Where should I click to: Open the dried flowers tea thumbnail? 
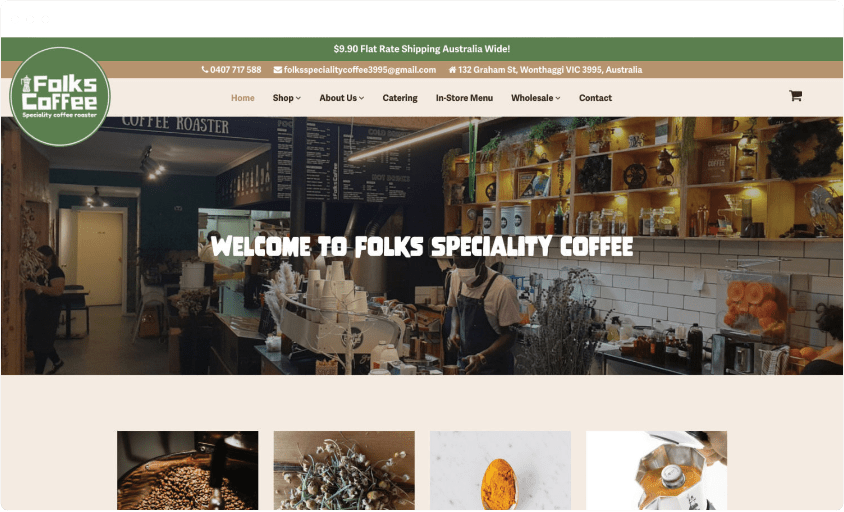(x=344, y=470)
